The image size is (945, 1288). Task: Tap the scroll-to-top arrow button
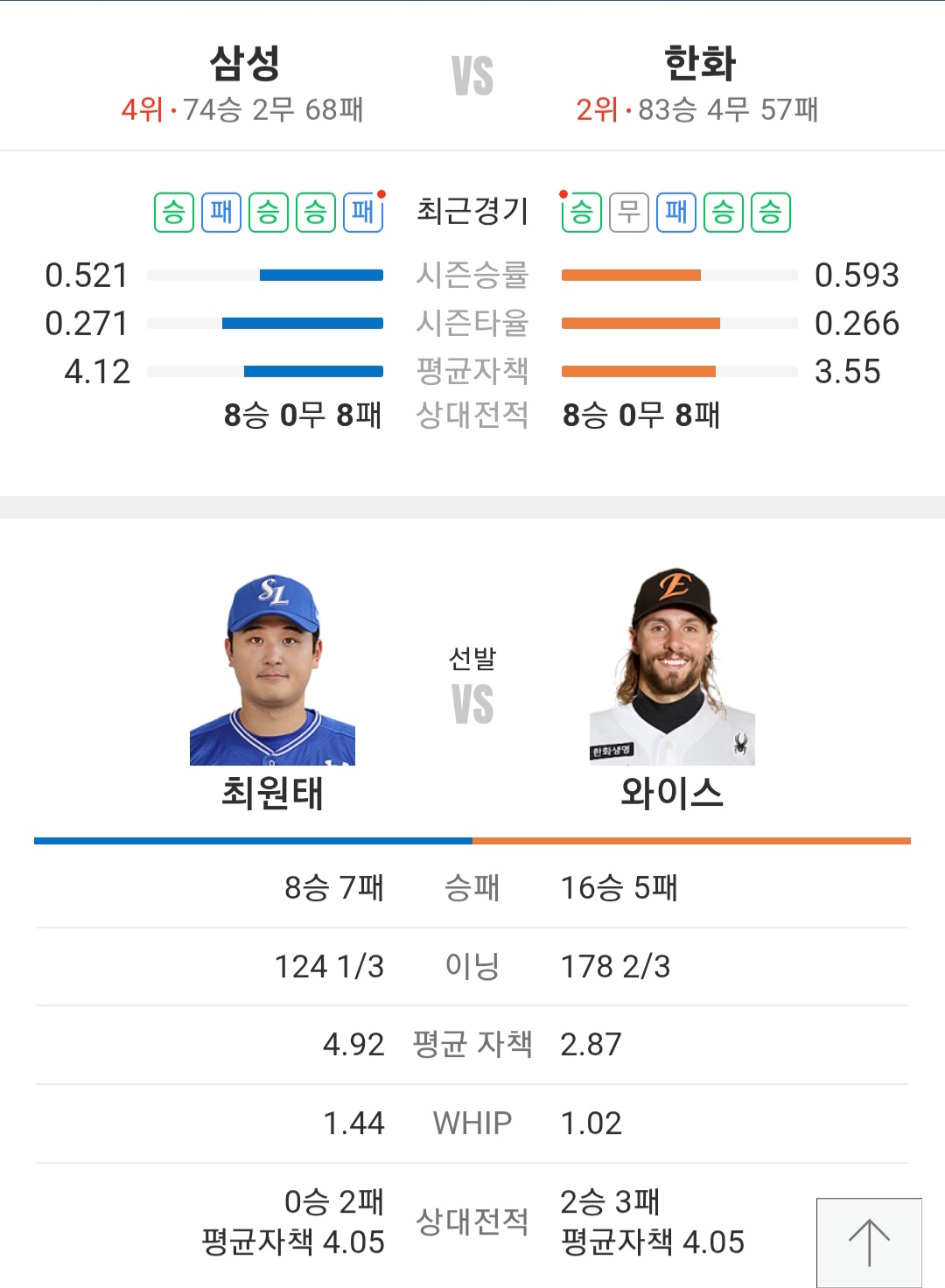[869, 1242]
